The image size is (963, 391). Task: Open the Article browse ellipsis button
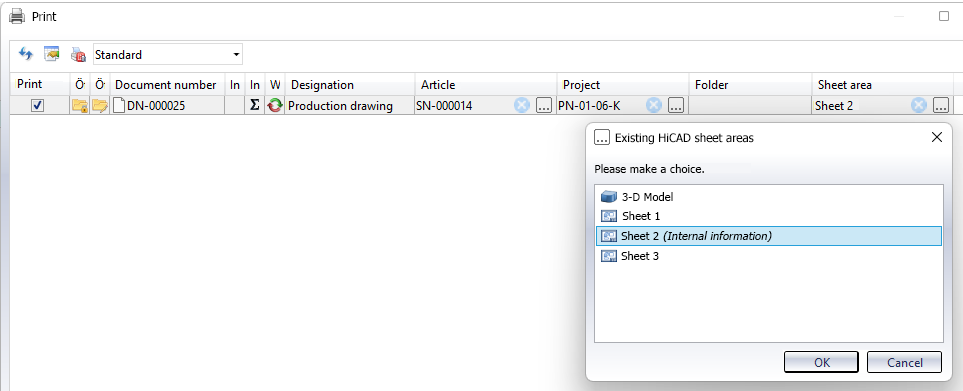pyautogui.click(x=544, y=106)
